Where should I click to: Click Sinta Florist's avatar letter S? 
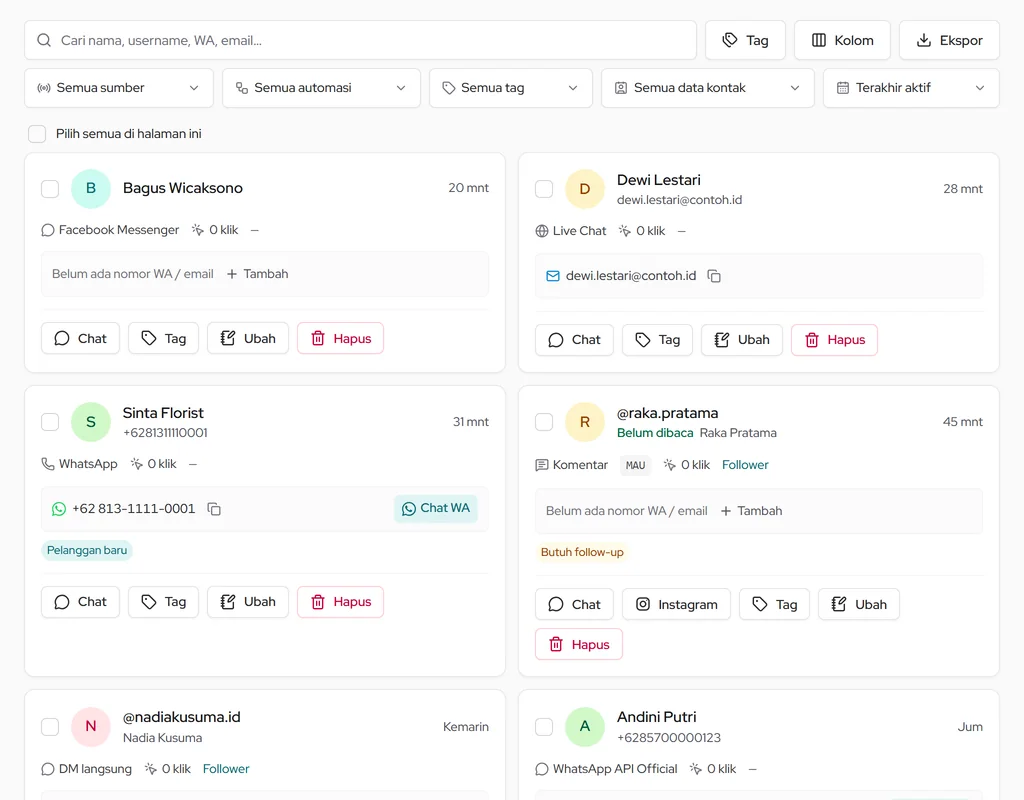click(91, 422)
